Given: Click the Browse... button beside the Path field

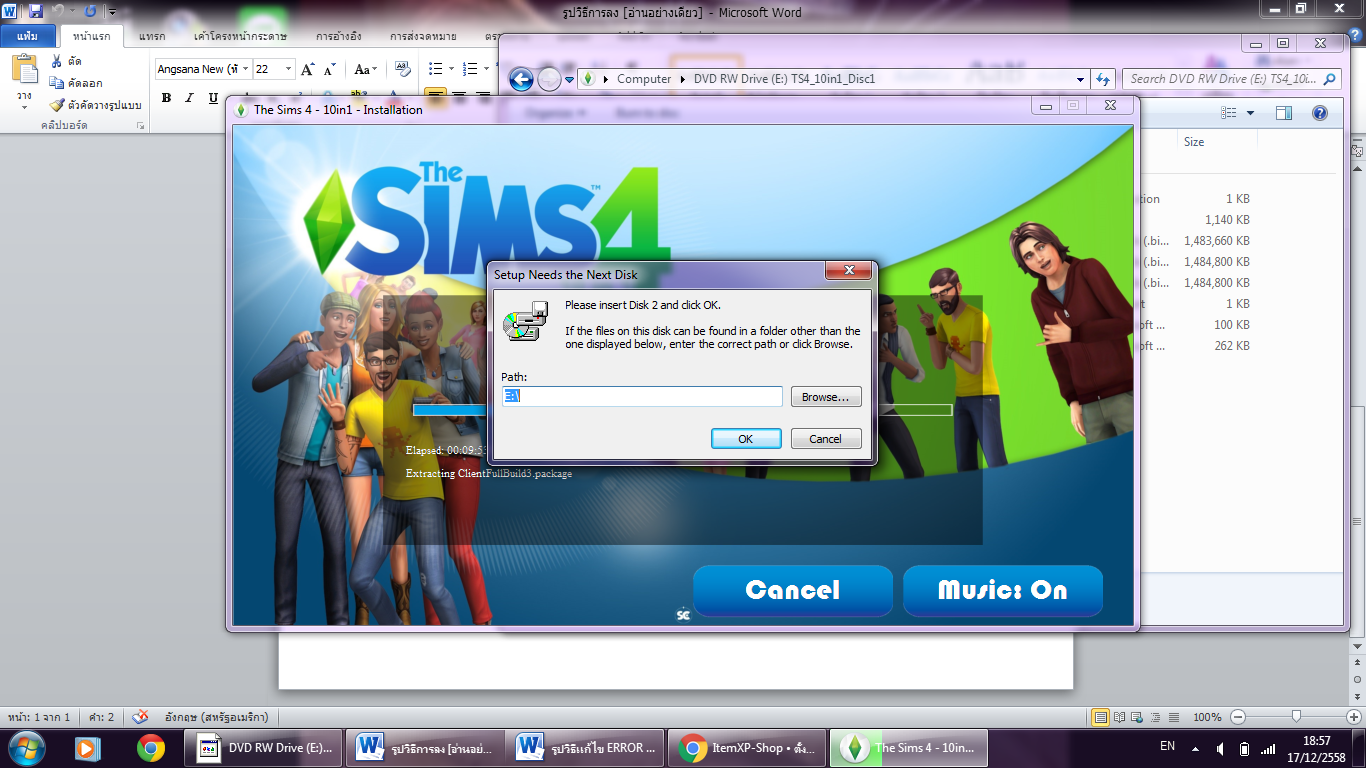Looking at the screenshot, I should pos(825,397).
